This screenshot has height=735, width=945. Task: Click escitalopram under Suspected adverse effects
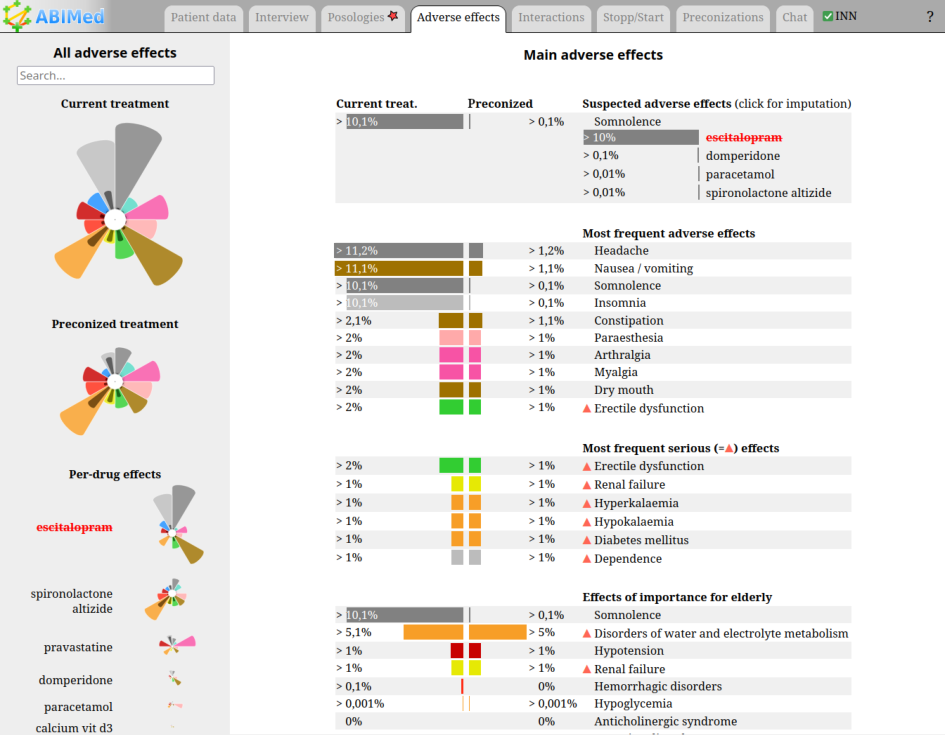(x=744, y=137)
